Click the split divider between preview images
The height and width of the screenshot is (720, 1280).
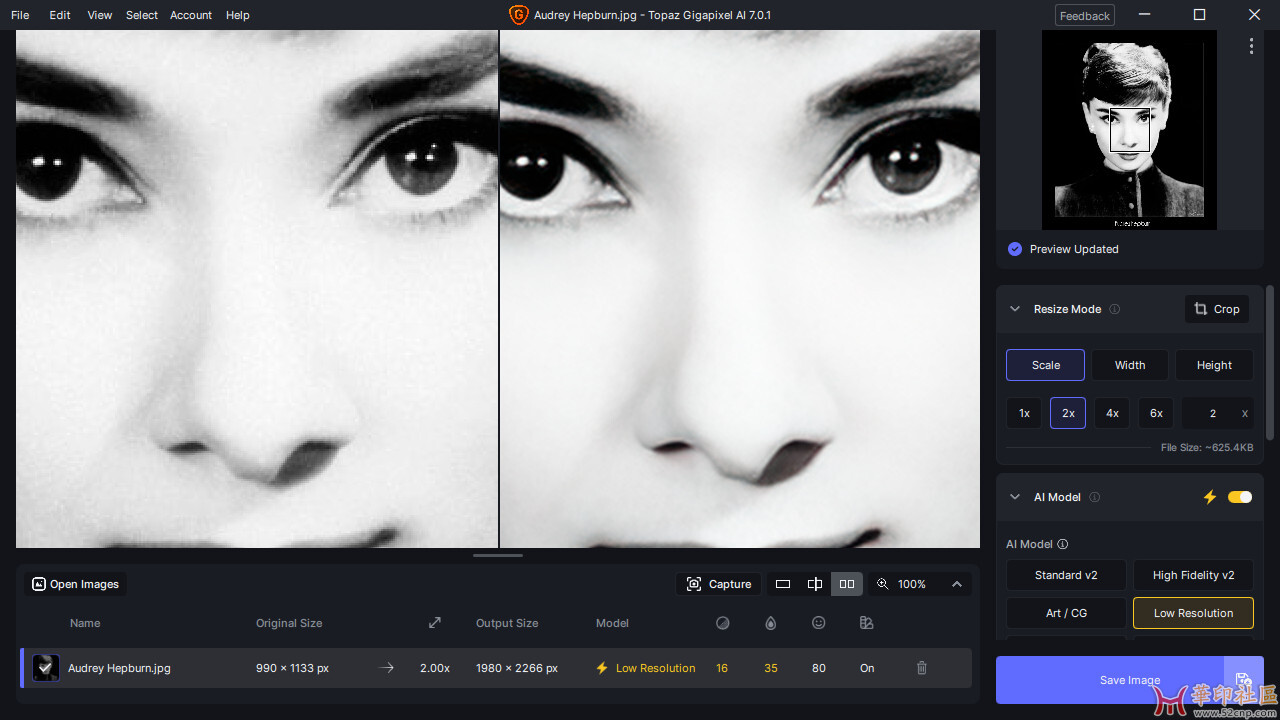[499, 289]
